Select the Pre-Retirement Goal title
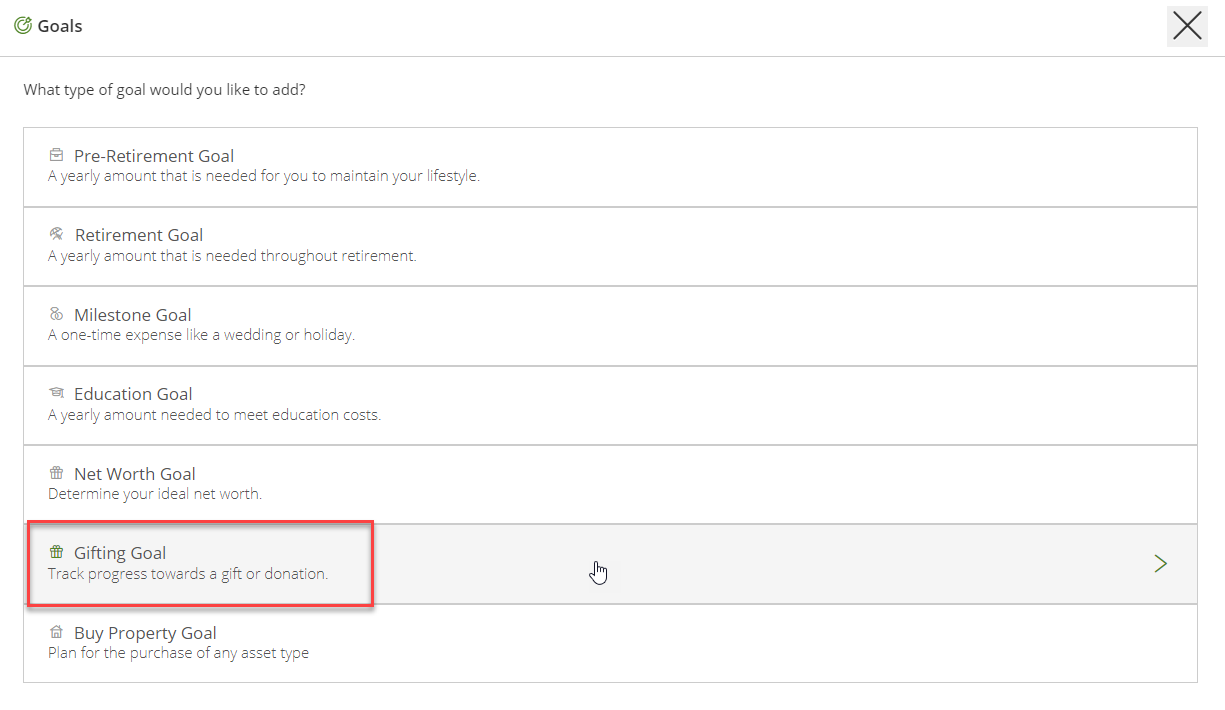1225x710 pixels. click(x=154, y=156)
